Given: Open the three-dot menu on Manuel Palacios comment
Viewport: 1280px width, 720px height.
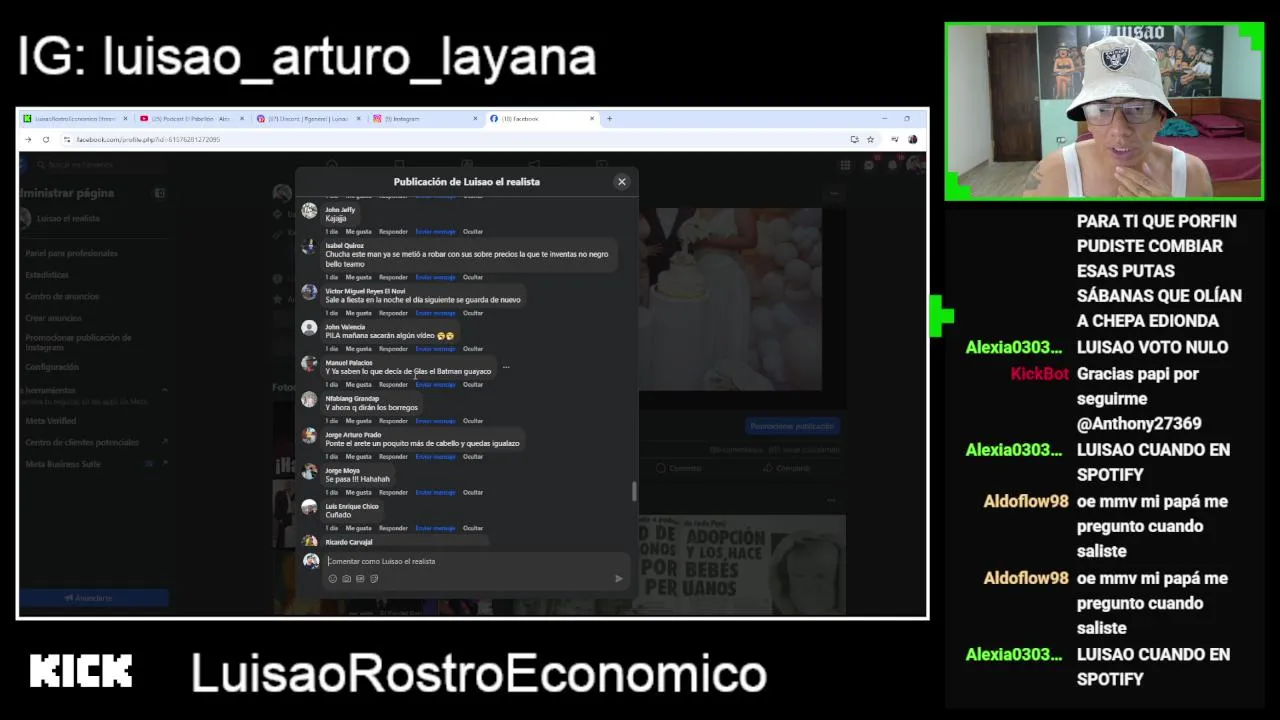Looking at the screenshot, I should [x=506, y=367].
